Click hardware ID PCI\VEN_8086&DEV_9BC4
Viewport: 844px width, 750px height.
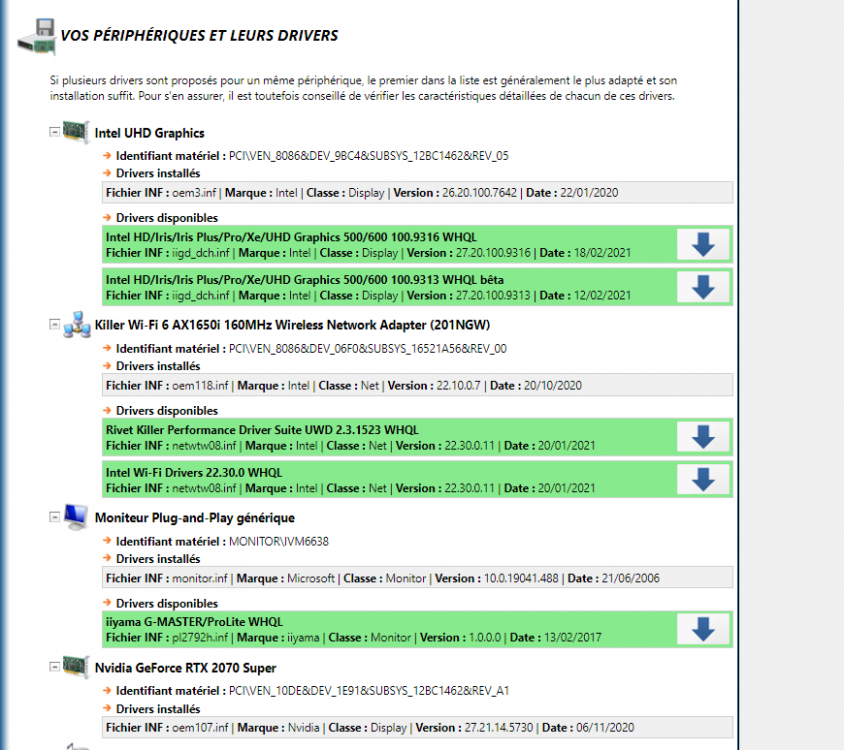point(369,156)
